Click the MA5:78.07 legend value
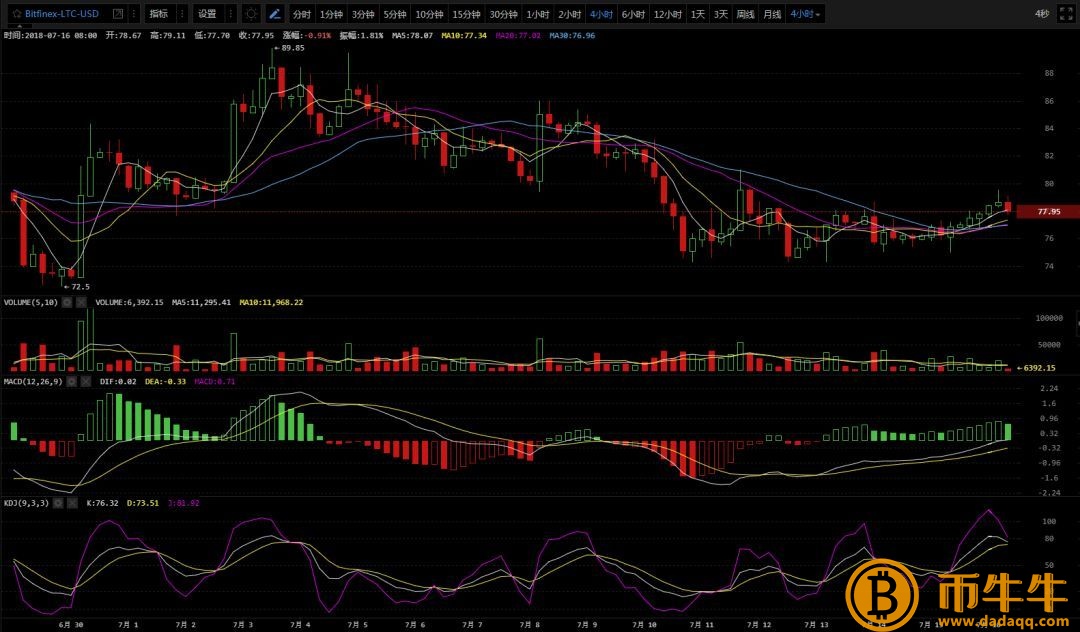1080x632 pixels. [x=413, y=35]
